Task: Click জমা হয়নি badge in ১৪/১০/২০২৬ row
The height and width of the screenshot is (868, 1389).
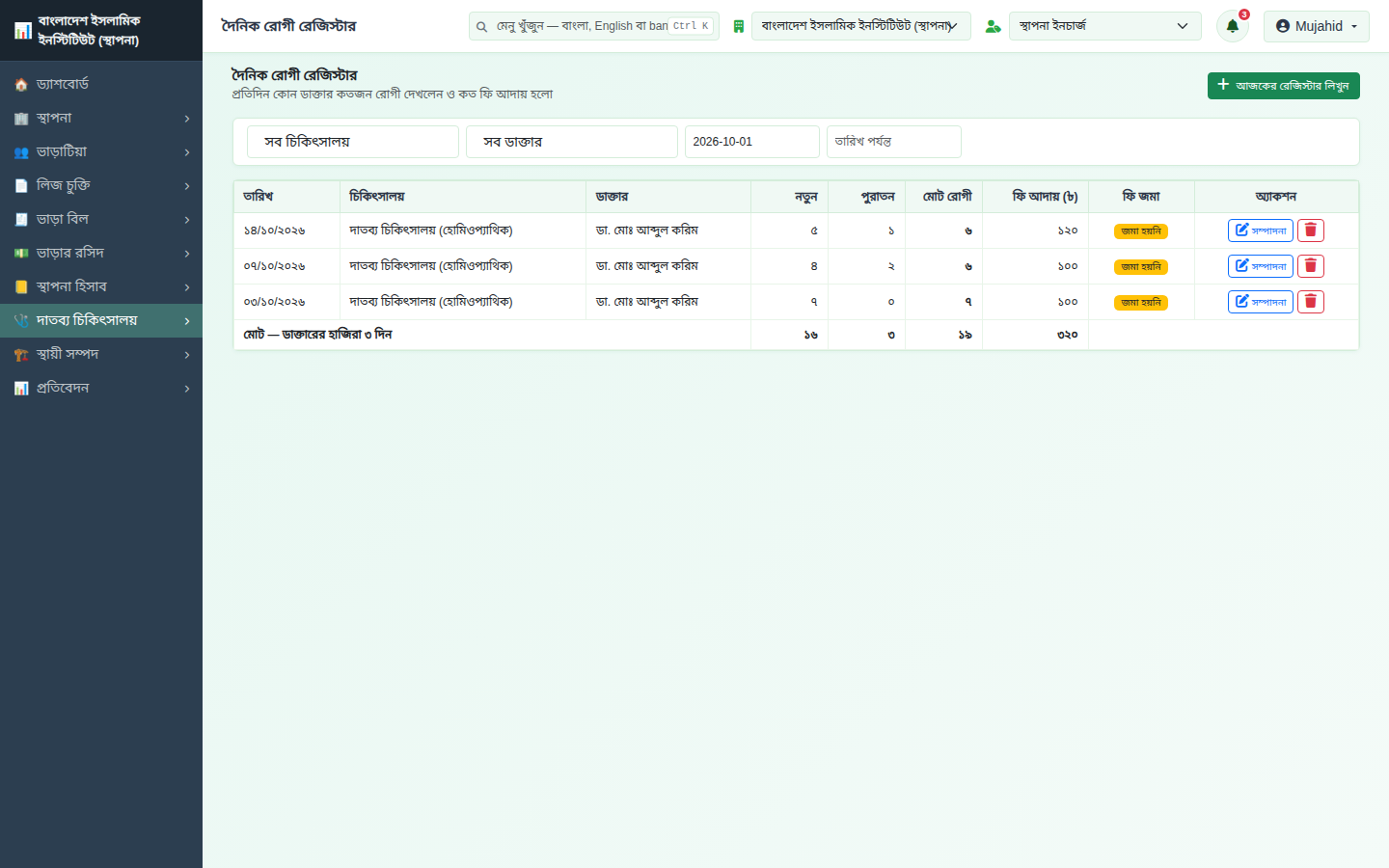Action: tap(1141, 231)
